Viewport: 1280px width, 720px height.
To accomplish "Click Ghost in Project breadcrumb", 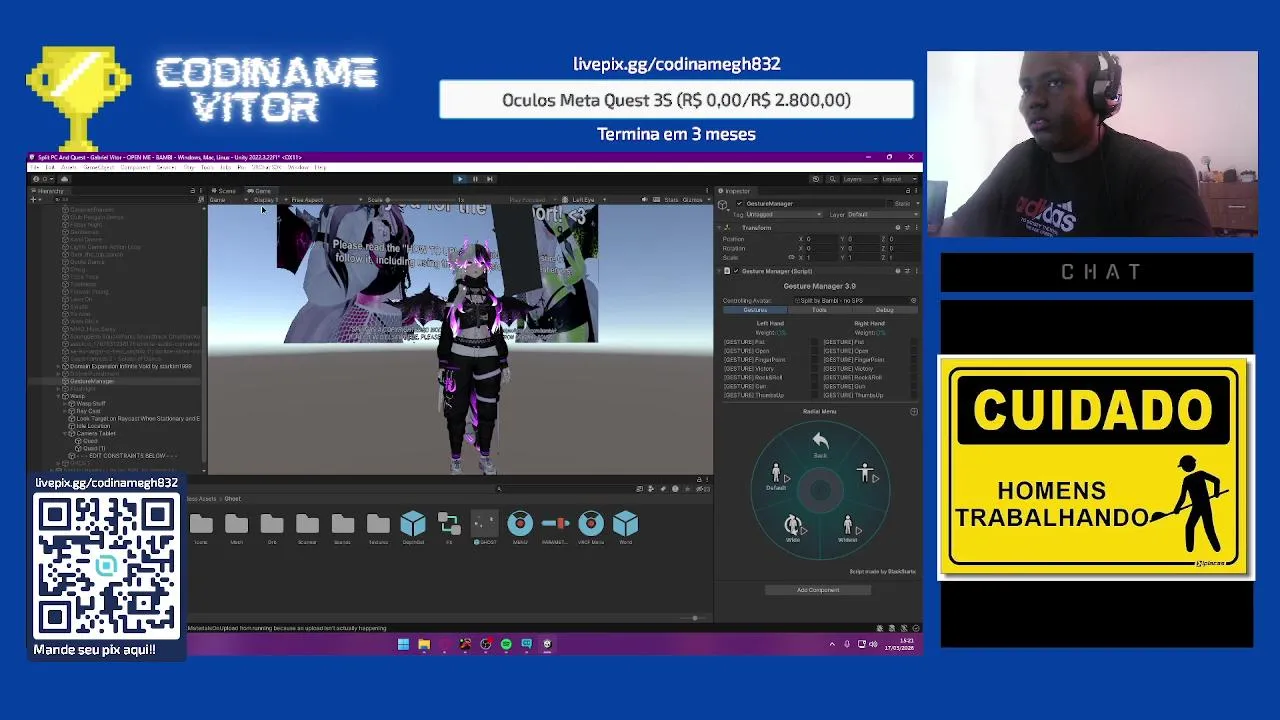I will pyautogui.click(x=233, y=499).
